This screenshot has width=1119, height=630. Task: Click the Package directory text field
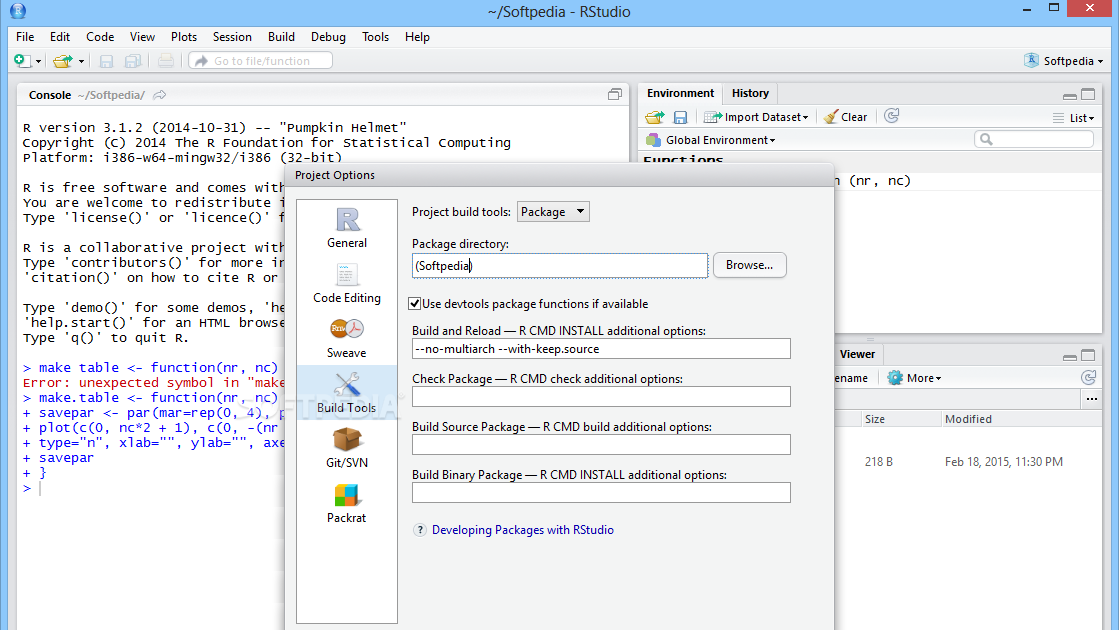[x=560, y=265]
